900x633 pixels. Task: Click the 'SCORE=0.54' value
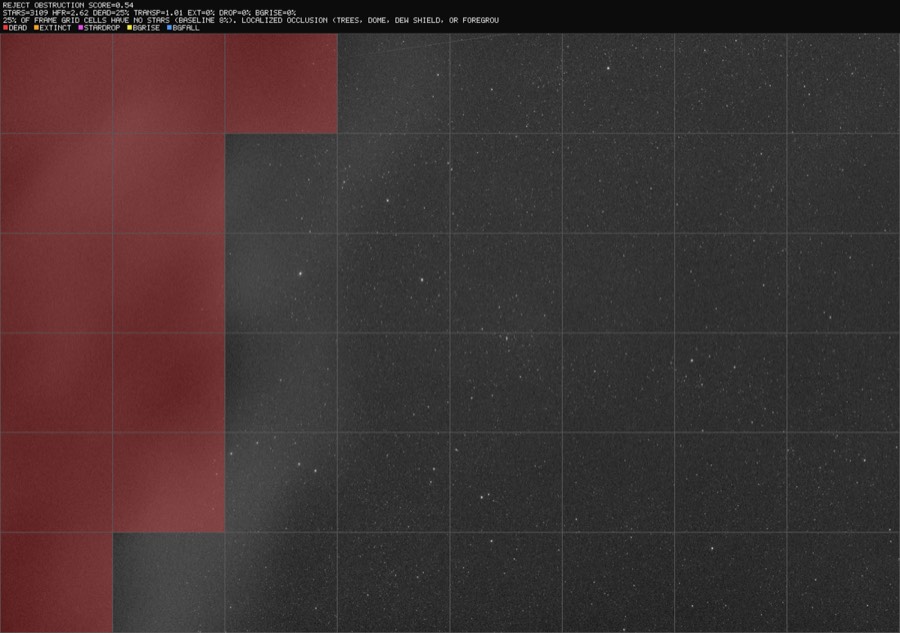pos(111,5)
